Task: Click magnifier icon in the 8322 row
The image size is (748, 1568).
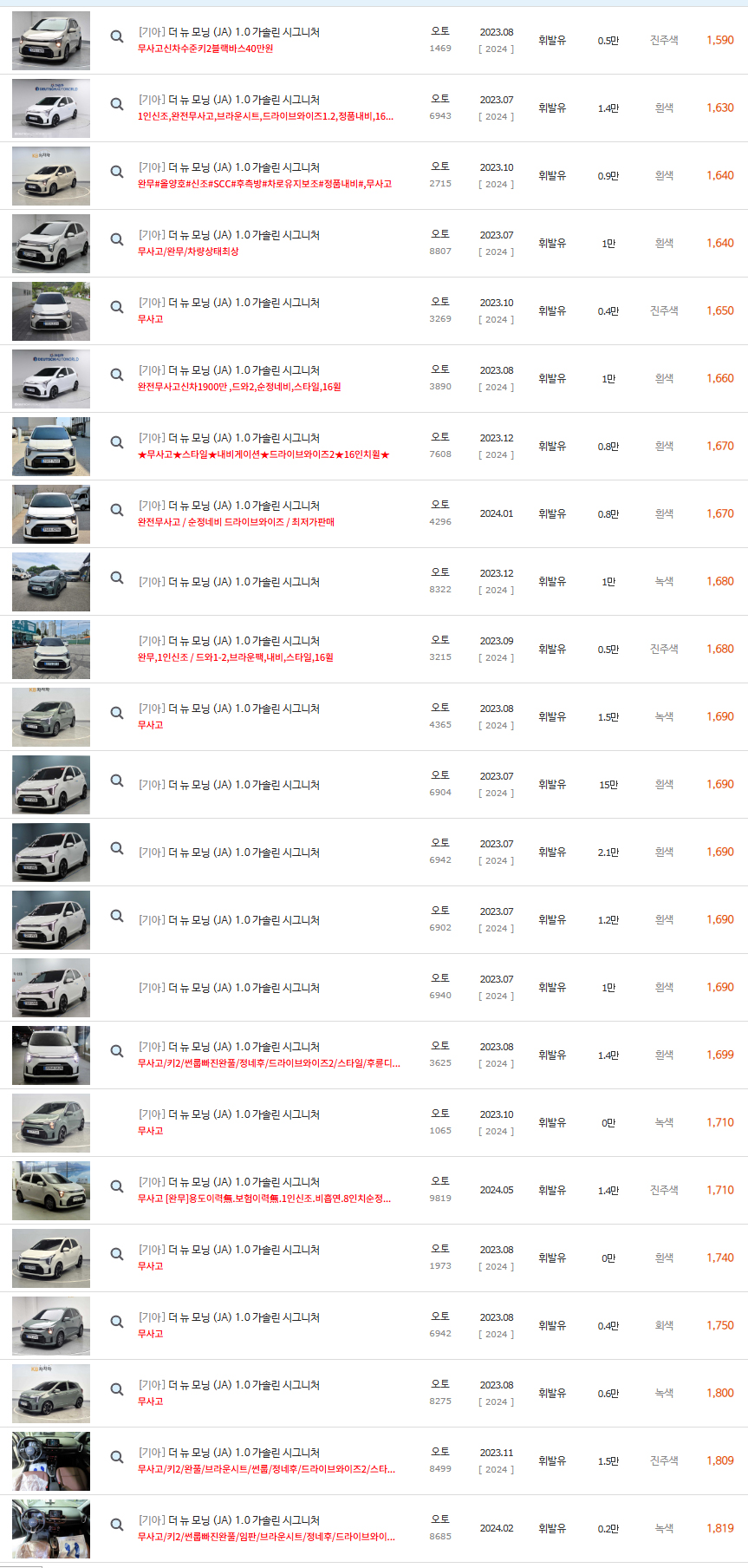Action: [117, 578]
